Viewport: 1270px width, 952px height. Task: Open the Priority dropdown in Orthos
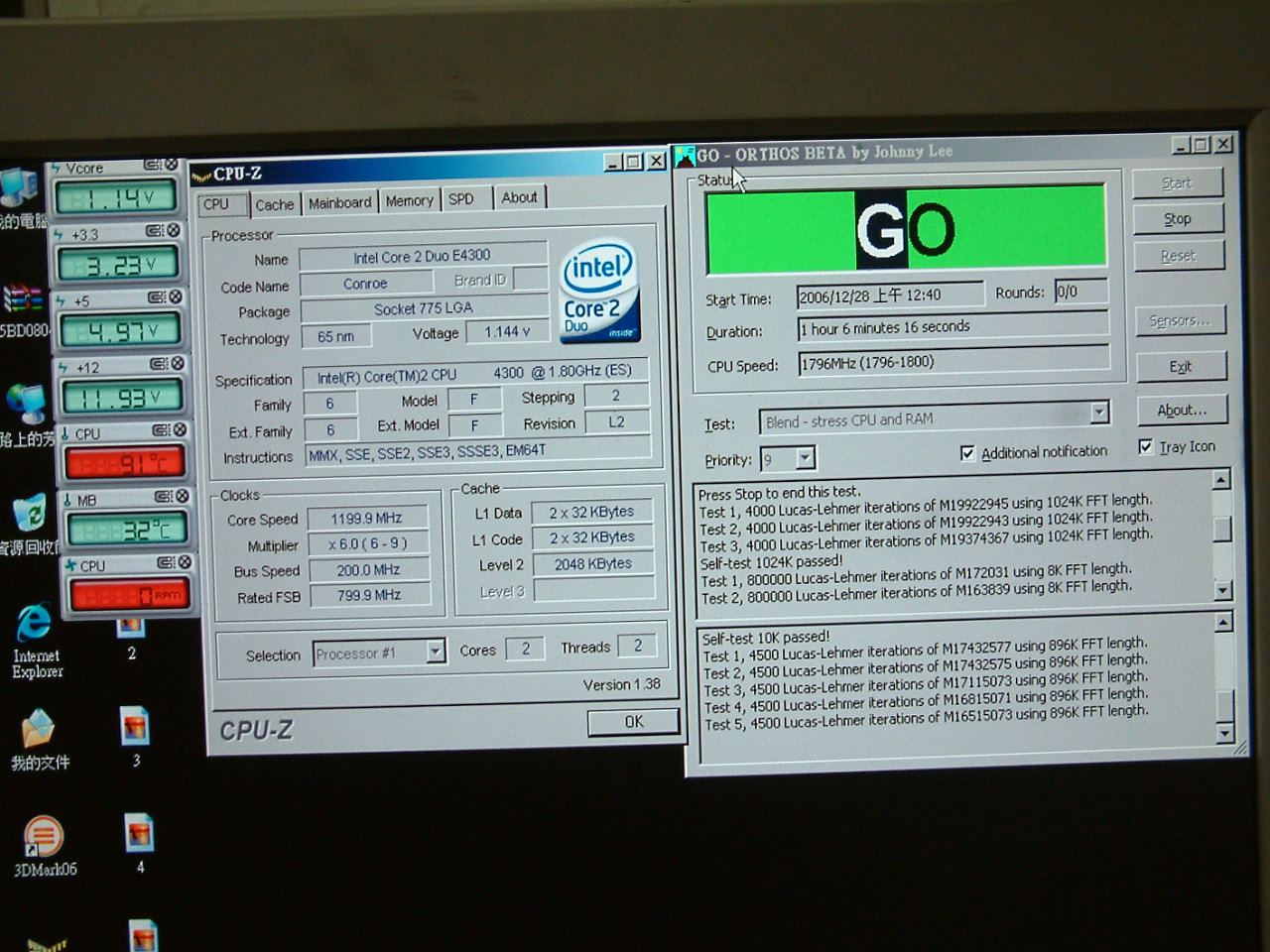click(805, 458)
